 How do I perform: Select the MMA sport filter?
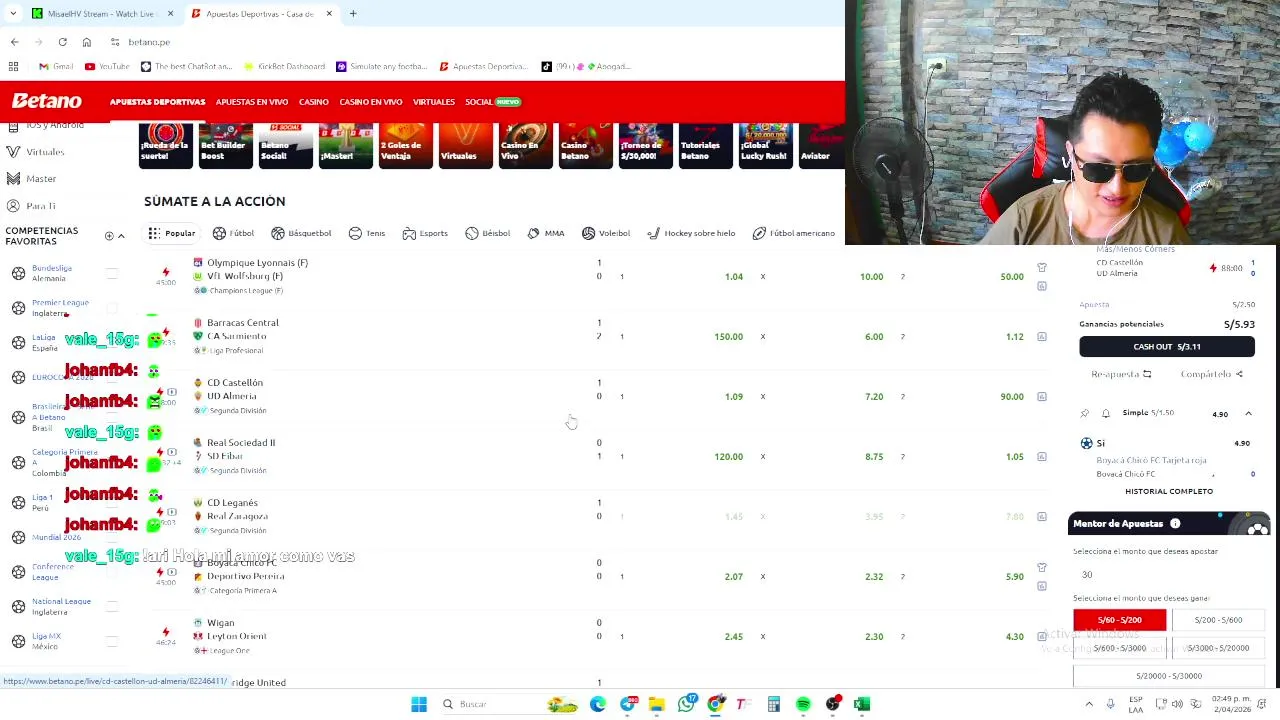pos(546,233)
